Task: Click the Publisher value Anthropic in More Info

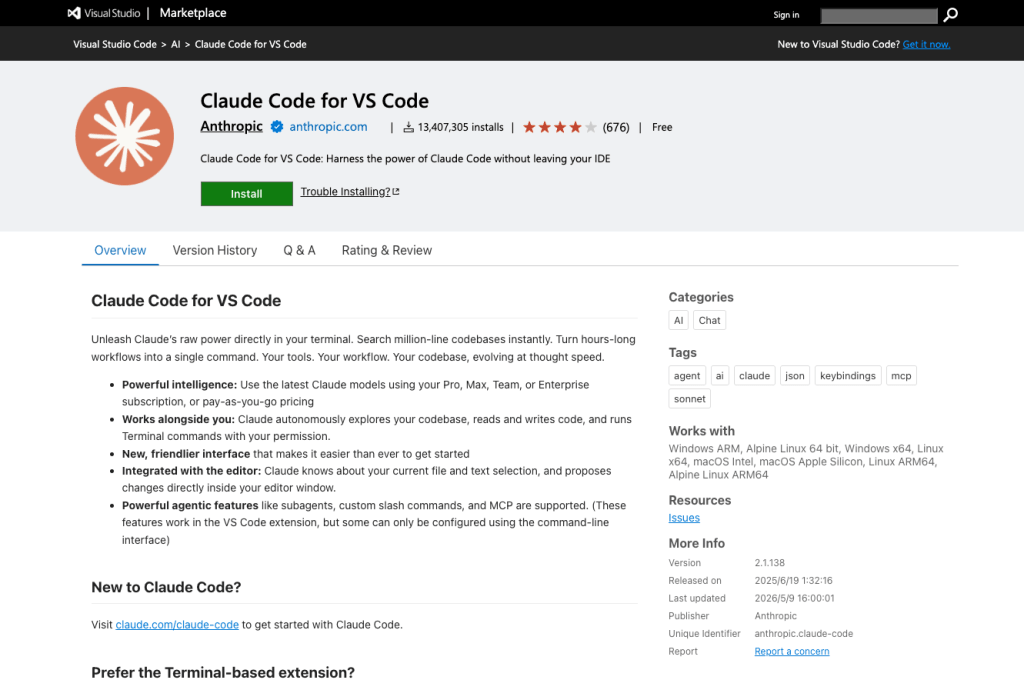Action: pyautogui.click(x=775, y=616)
